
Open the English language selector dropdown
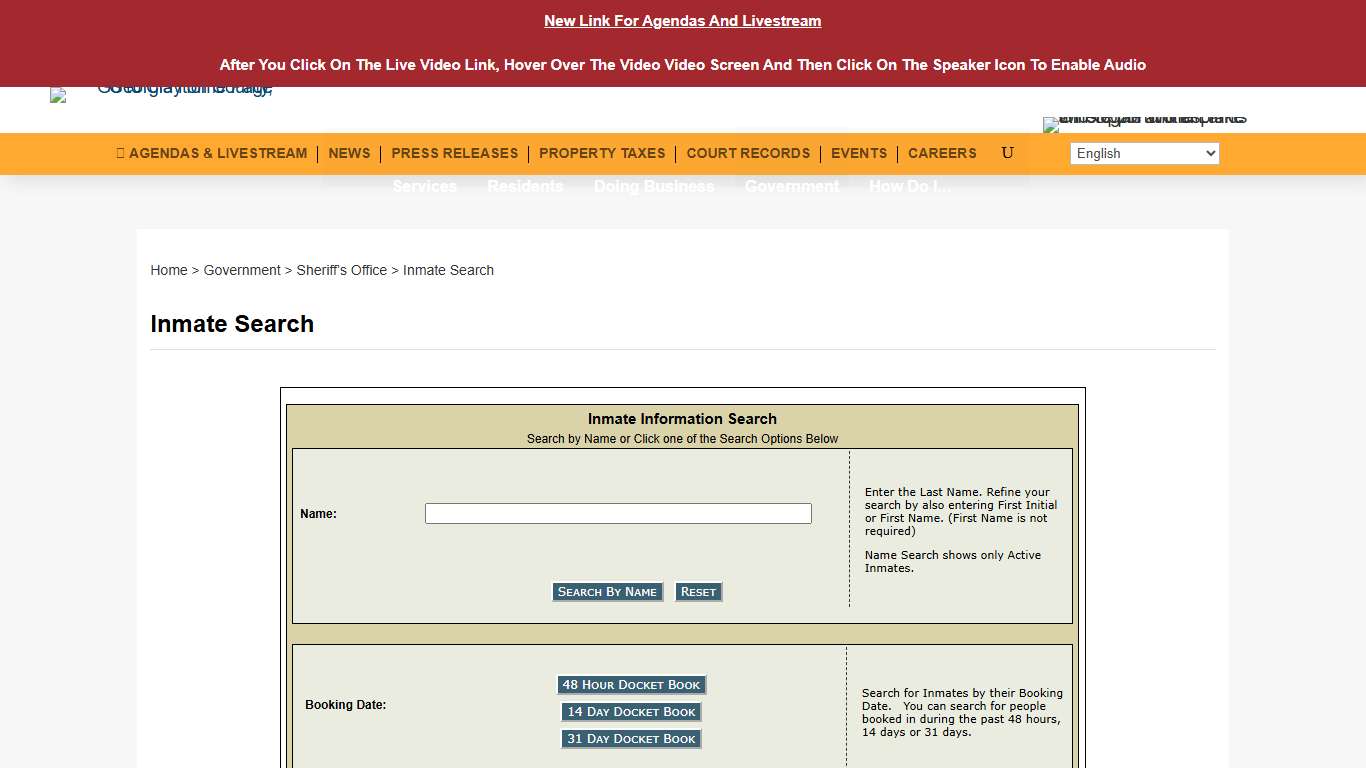[1144, 153]
